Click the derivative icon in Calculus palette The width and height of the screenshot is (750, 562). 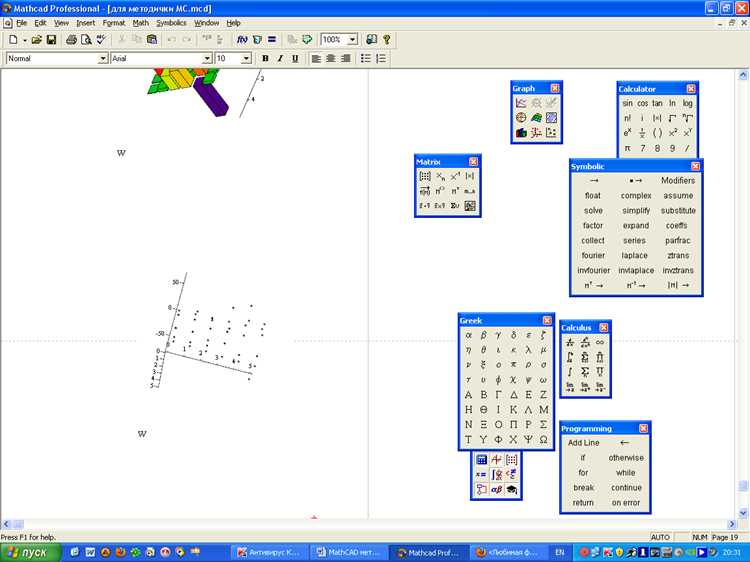[570, 342]
